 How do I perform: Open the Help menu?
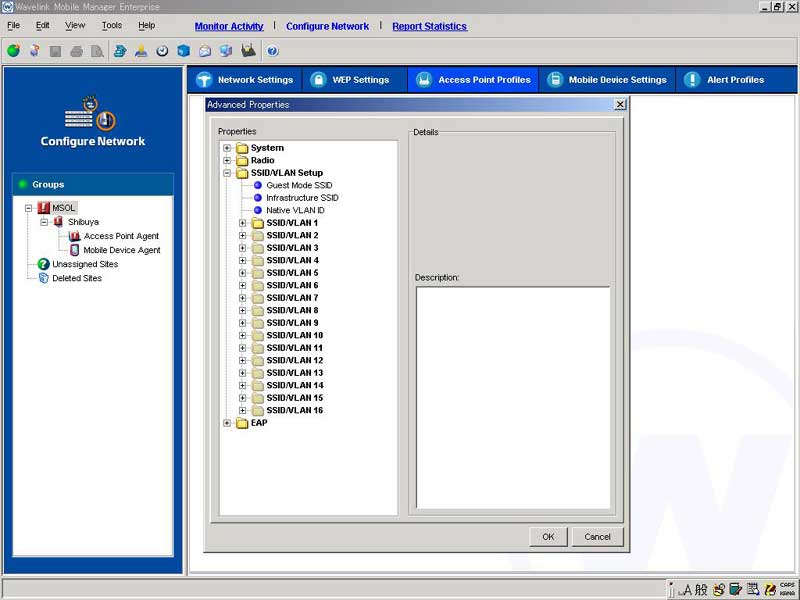[146, 25]
